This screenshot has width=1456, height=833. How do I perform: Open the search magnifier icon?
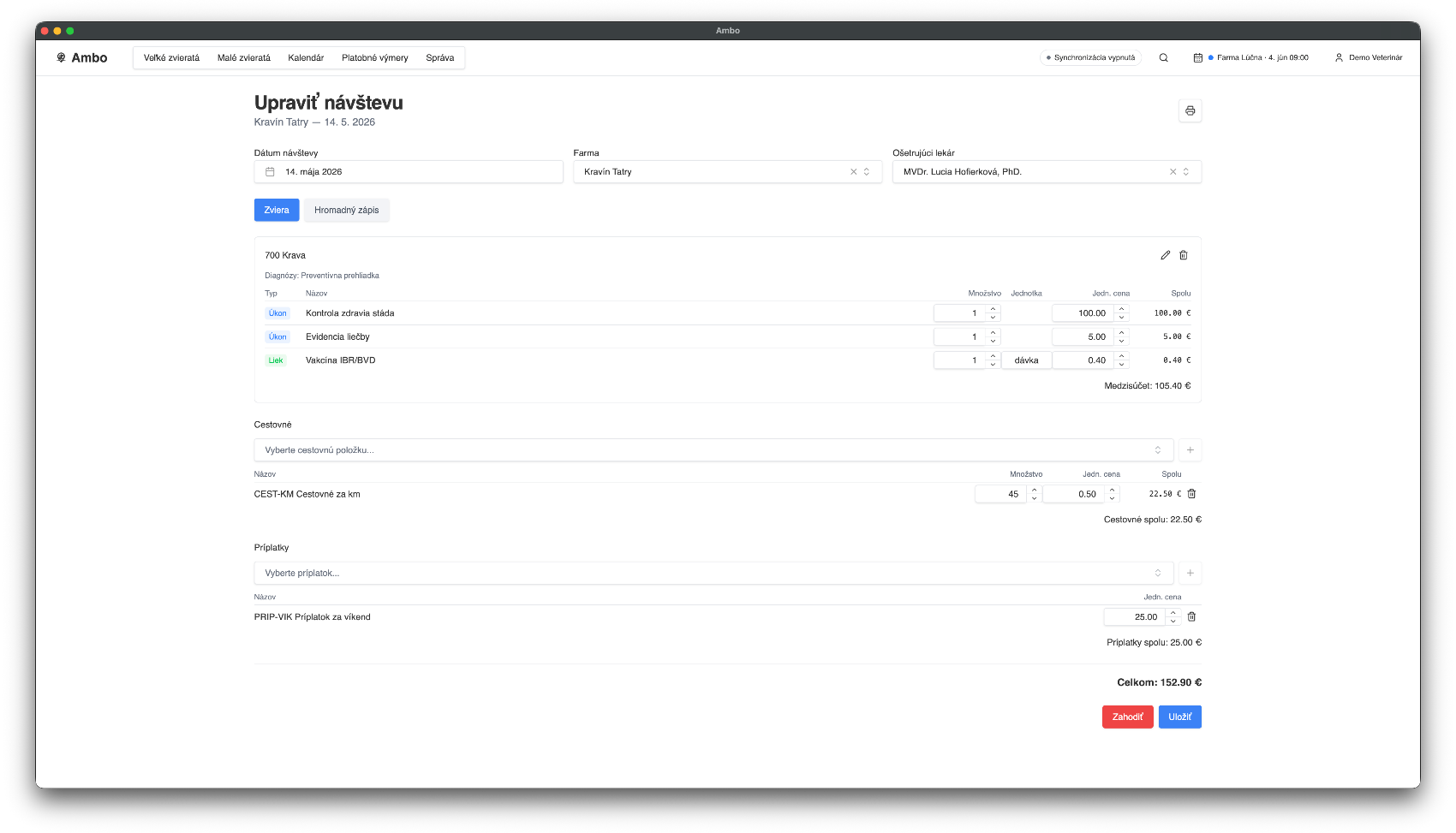(x=1163, y=57)
